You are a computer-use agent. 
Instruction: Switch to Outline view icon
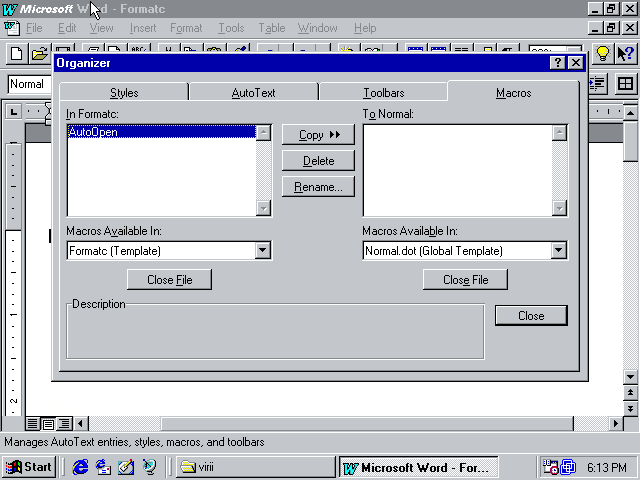[64, 424]
